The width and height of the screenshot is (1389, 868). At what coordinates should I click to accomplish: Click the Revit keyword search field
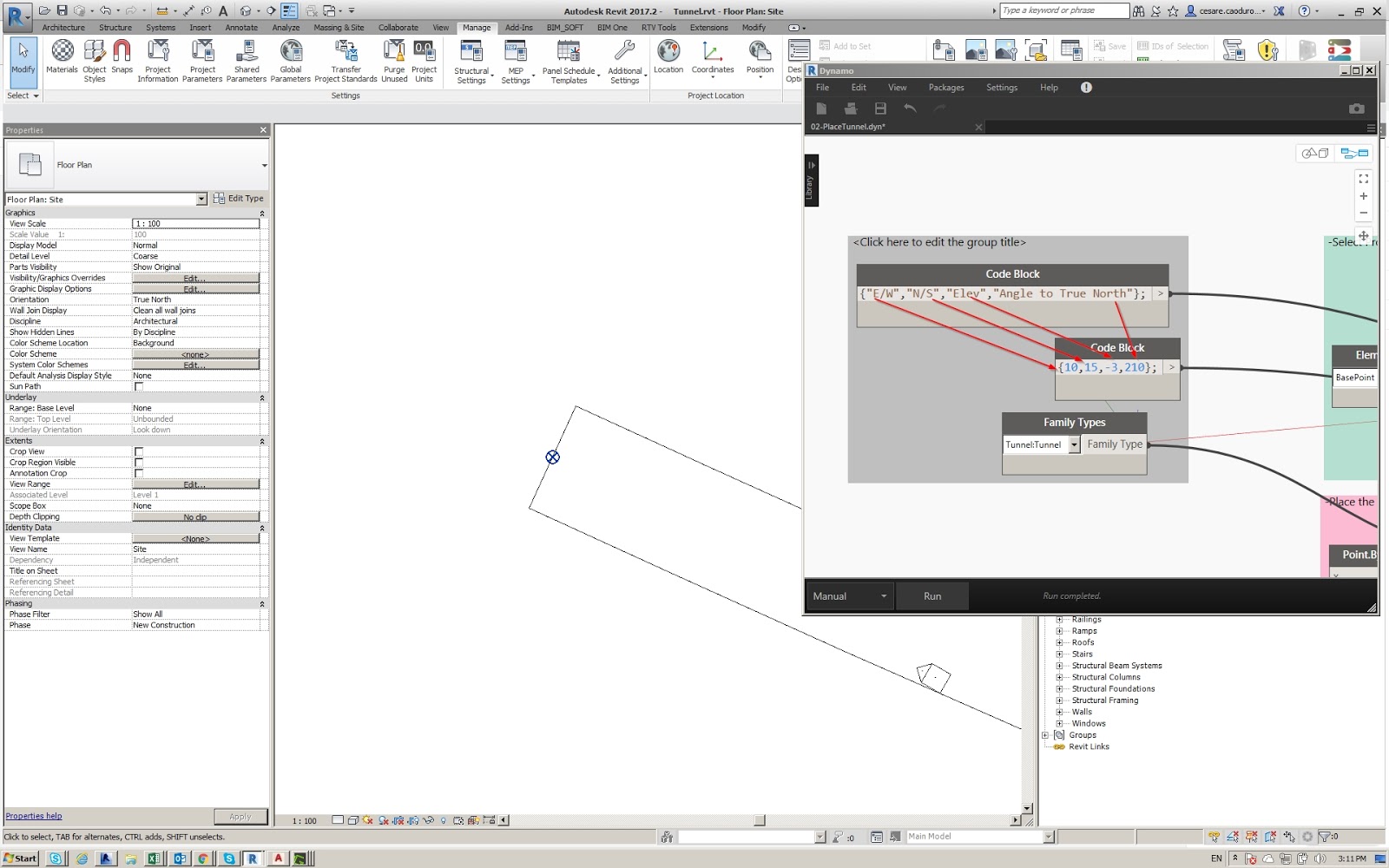[1063, 10]
